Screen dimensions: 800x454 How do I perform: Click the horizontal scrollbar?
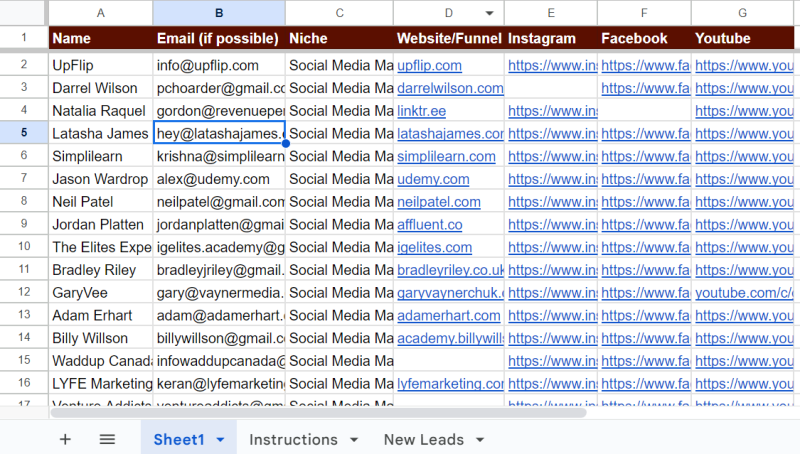pyautogui.click(x=318, y=413)
